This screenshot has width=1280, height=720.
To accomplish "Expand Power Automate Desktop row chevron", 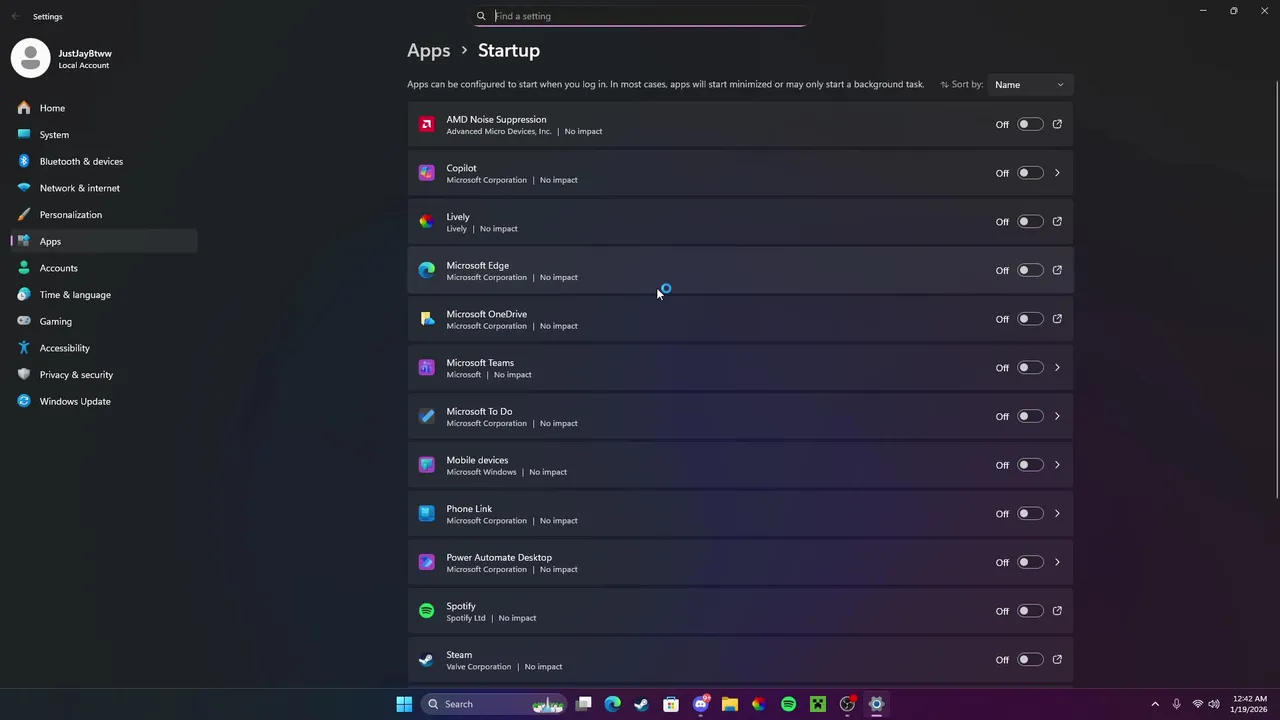I will tap(1057, 562).
